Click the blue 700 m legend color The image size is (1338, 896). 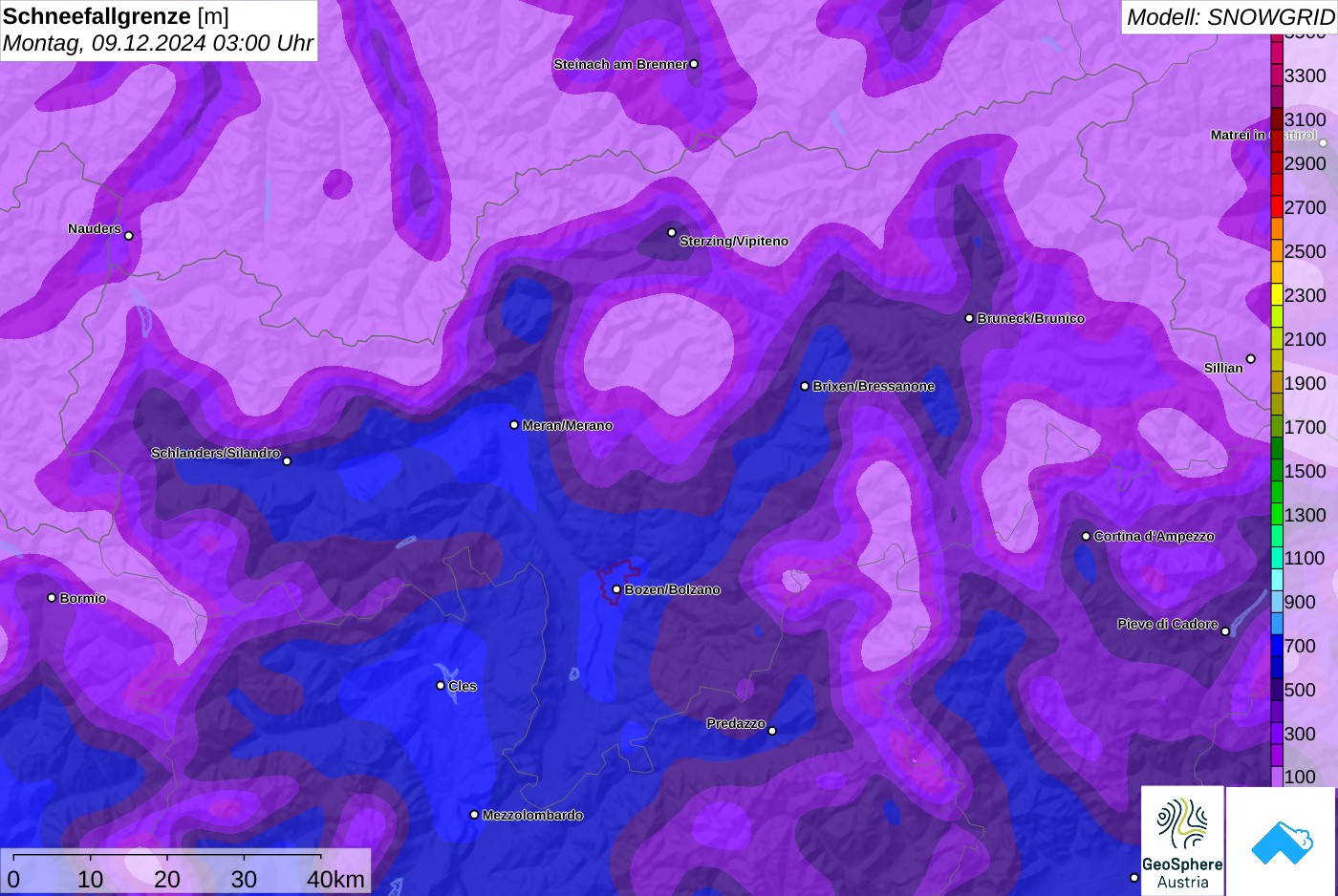(1277, 646)
